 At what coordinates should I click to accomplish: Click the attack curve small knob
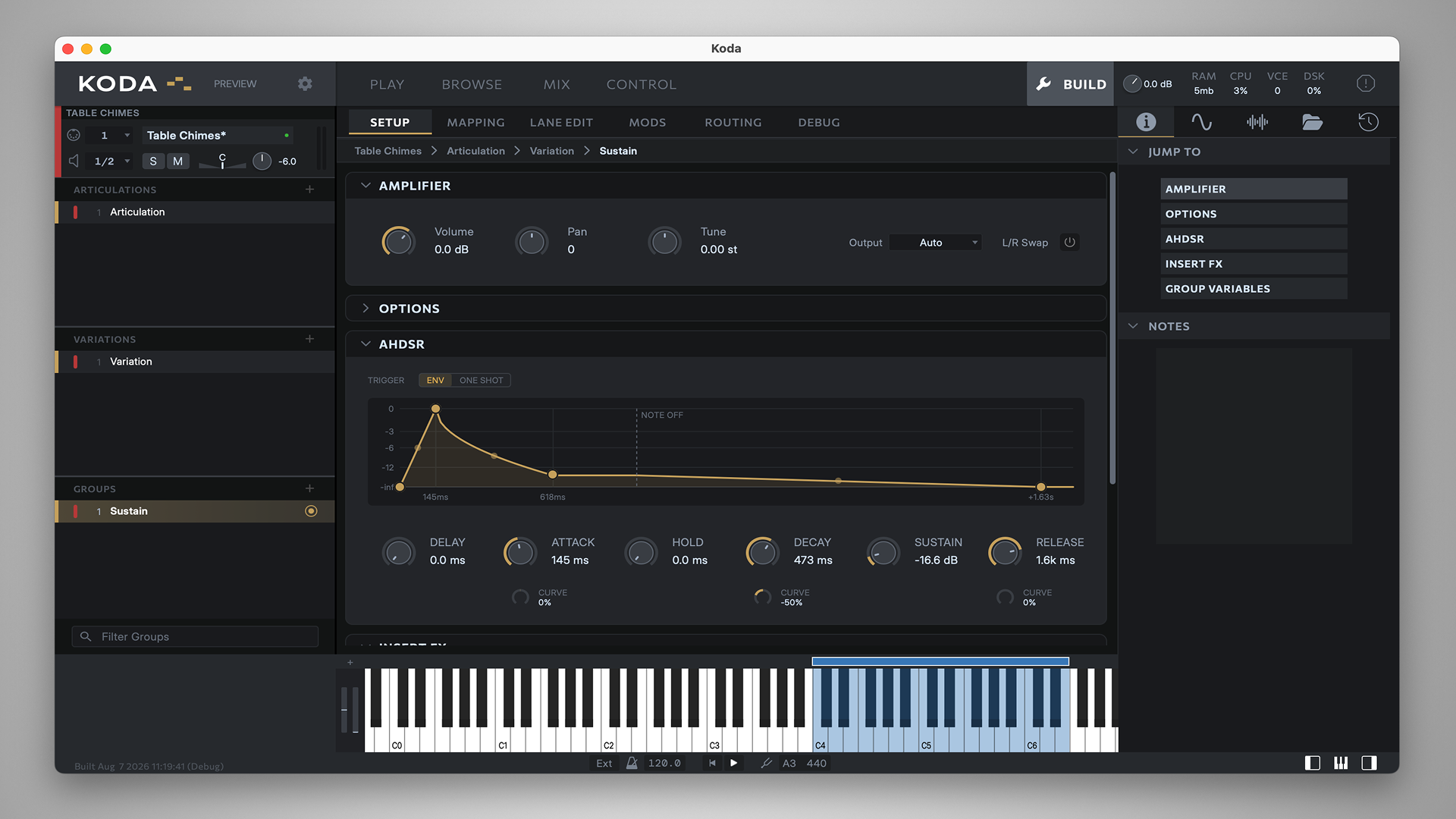520,598
